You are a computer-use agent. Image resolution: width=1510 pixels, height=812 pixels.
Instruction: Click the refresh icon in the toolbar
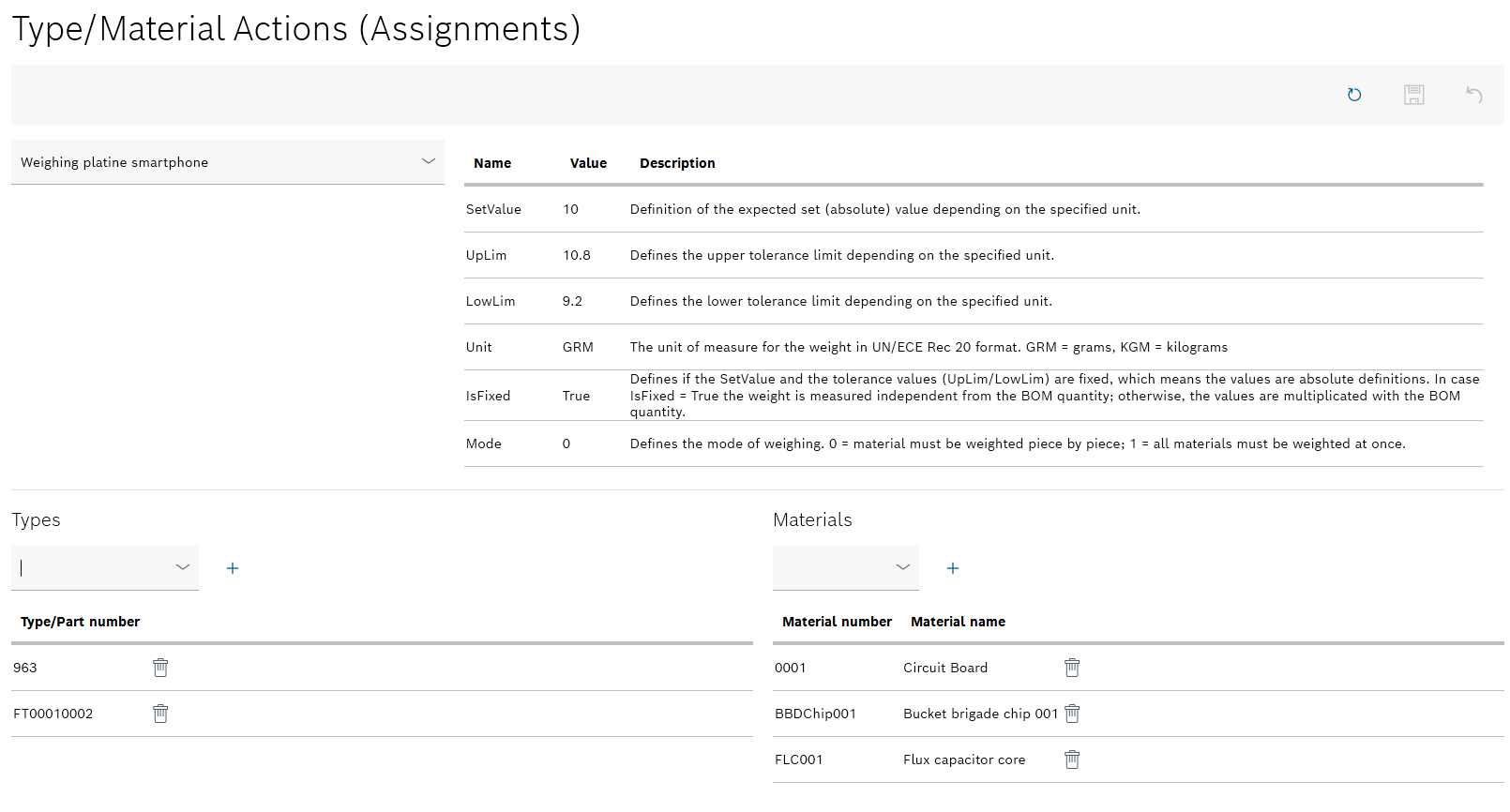click(1353, 95)
